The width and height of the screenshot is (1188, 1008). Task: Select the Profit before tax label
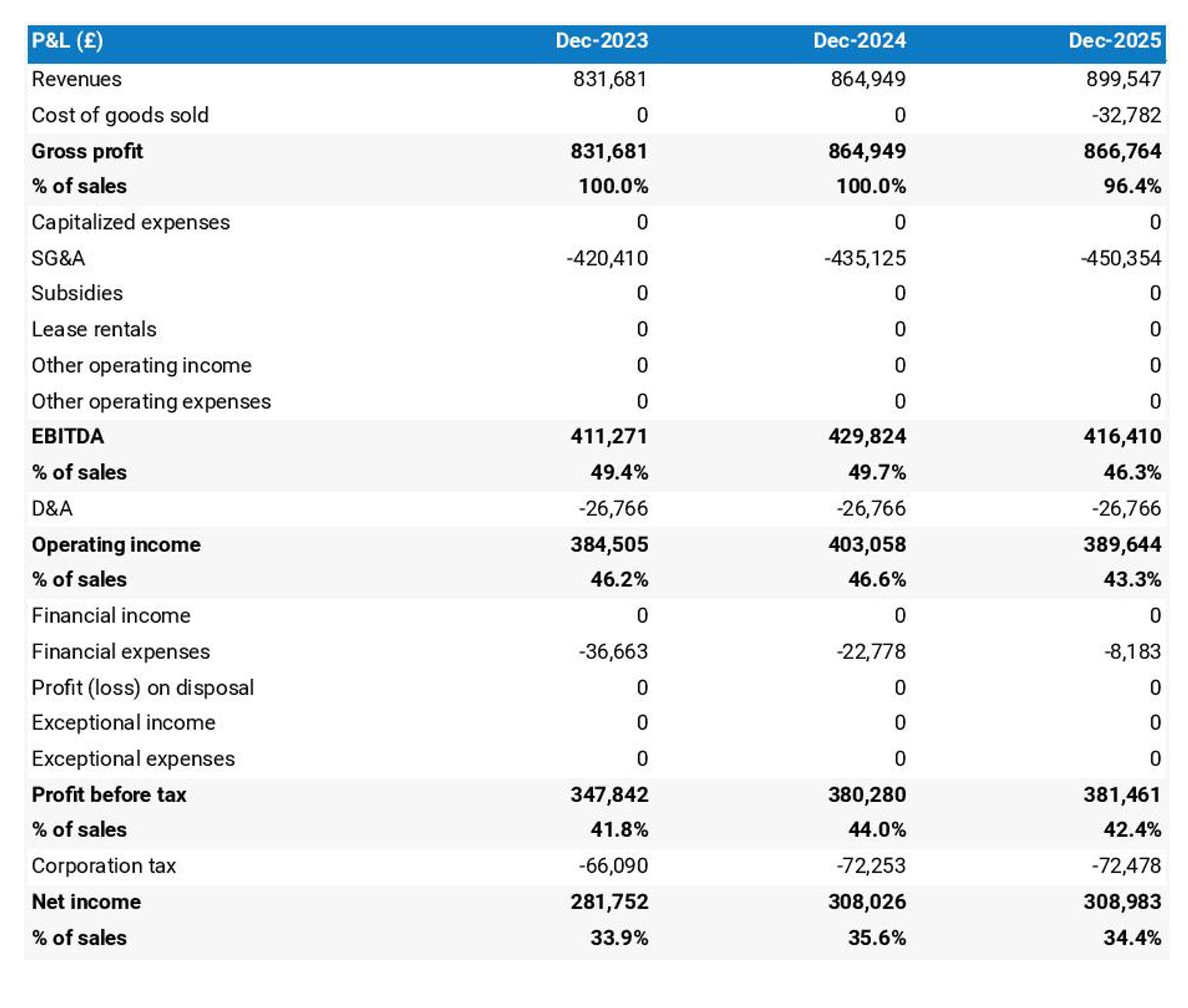[109, 795]
